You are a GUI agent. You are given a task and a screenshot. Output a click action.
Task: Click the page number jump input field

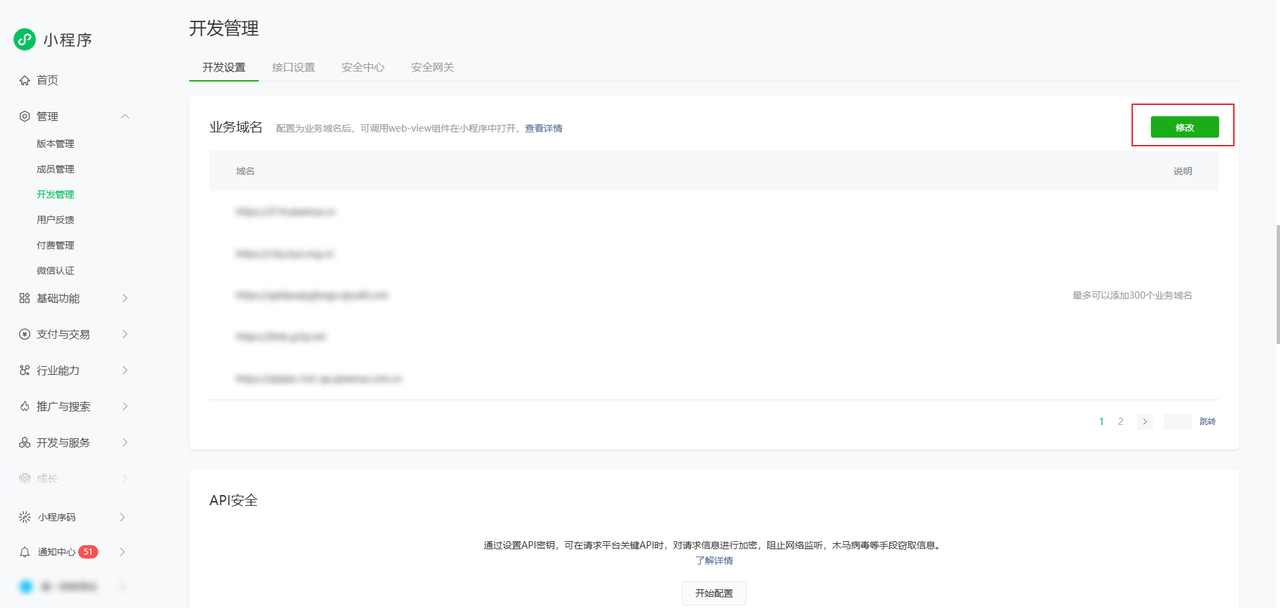click(1177, 422)
